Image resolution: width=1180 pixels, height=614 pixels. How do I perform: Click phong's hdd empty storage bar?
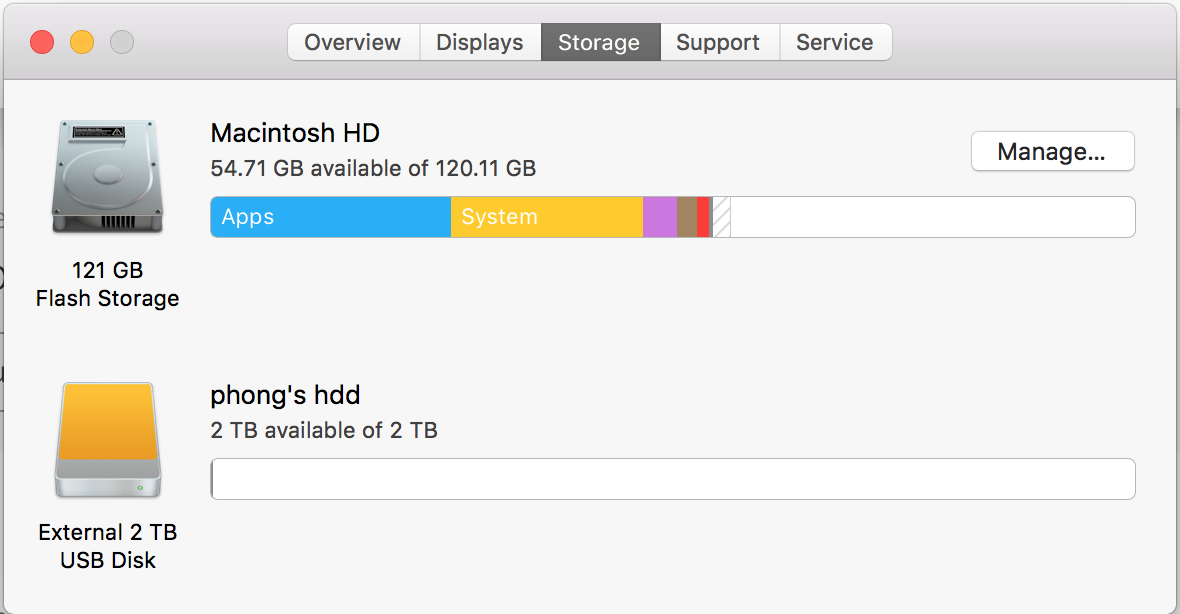click(672, 479)
